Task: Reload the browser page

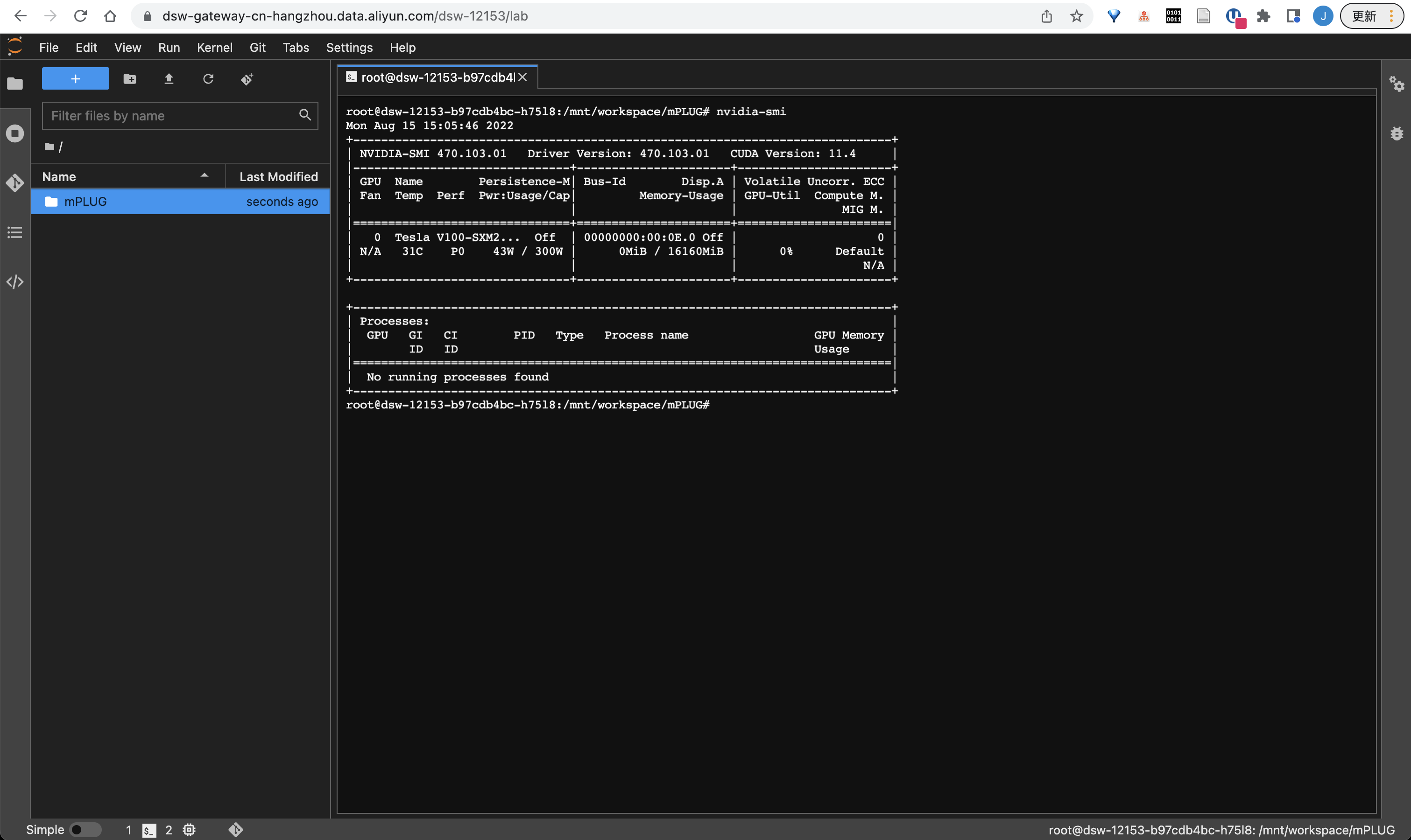Action: click(x=80, y=16)
